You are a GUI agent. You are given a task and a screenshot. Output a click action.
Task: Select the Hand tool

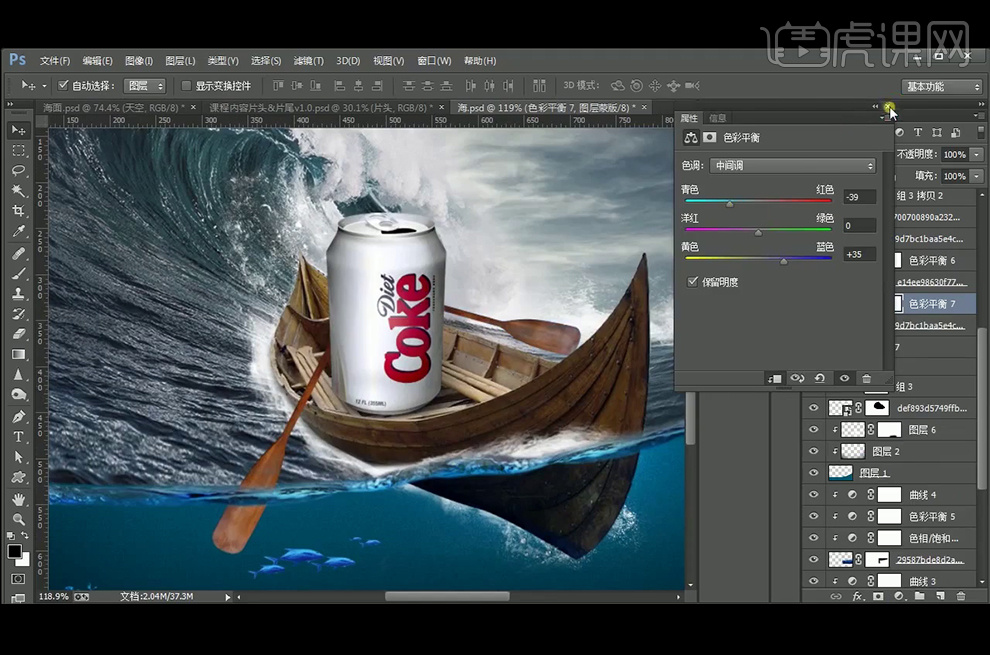(x=18, y=499)
